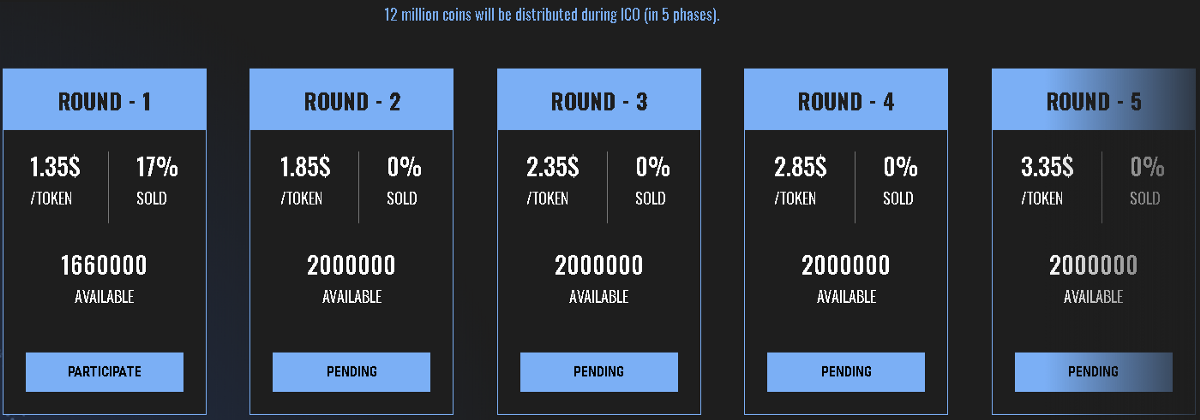The height and width of the screenshot is (420, 1200).
Task: Click the 2.85$ token price
Action: tap(800, 167)
